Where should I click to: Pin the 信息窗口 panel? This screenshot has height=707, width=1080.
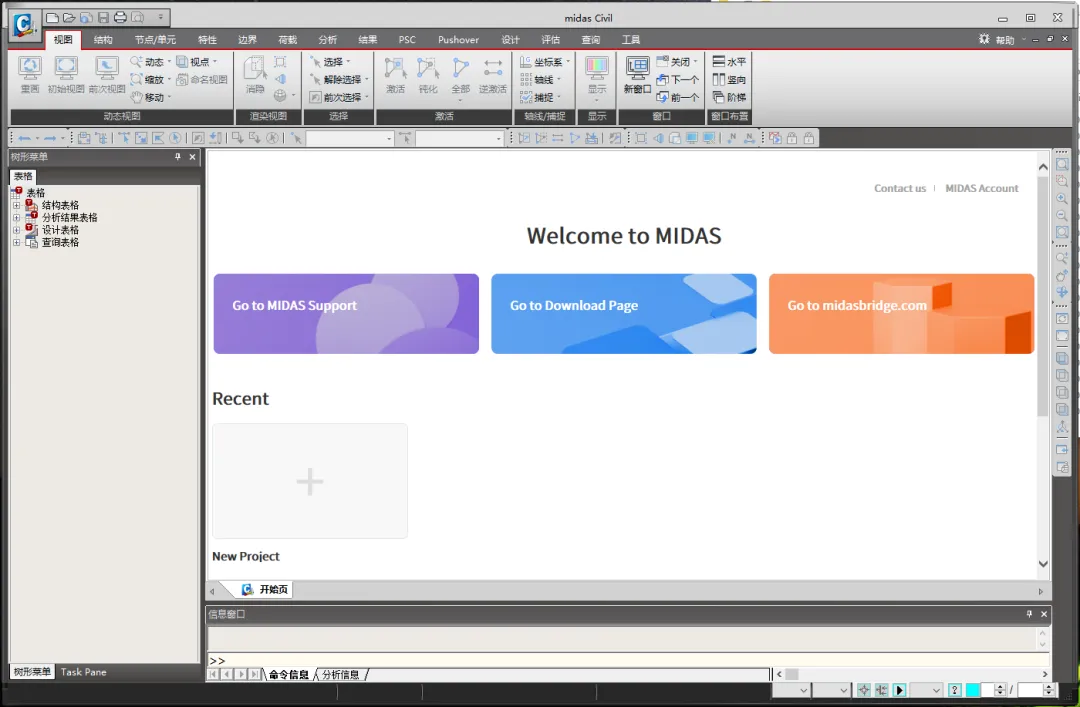coord(1029,614)
